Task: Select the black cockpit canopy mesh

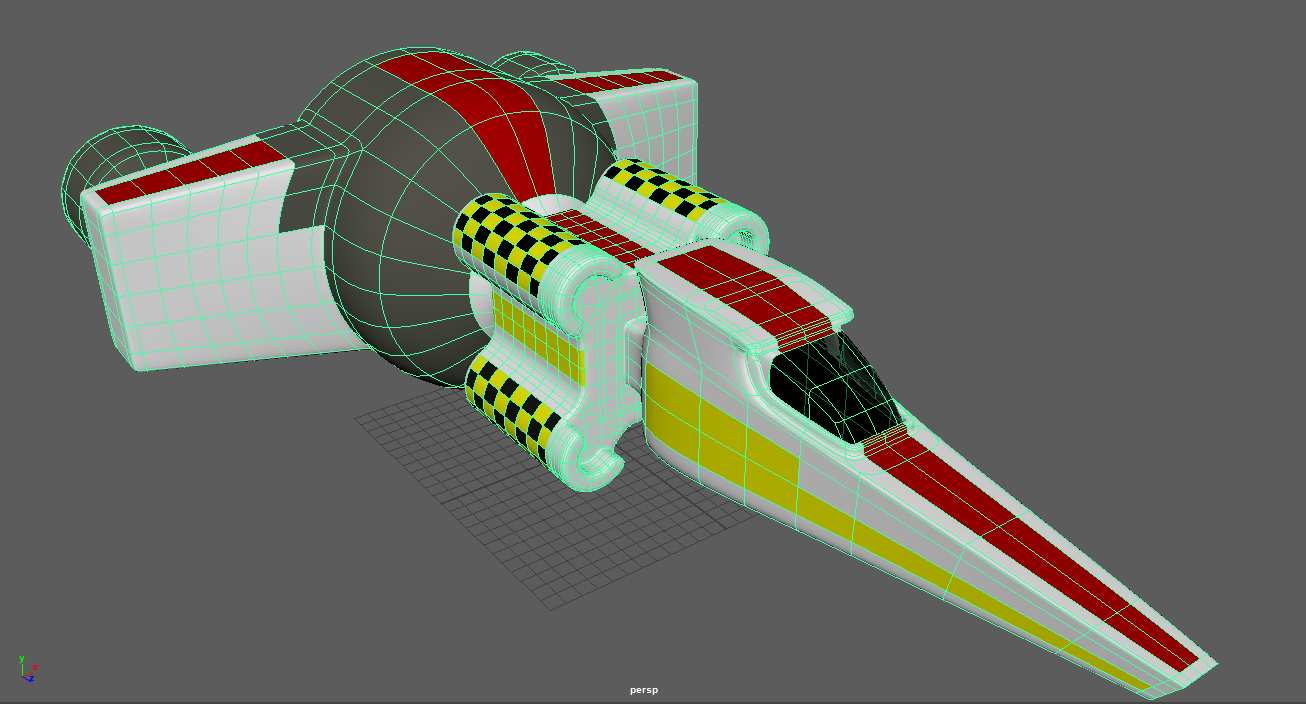Action: point(834,389)
